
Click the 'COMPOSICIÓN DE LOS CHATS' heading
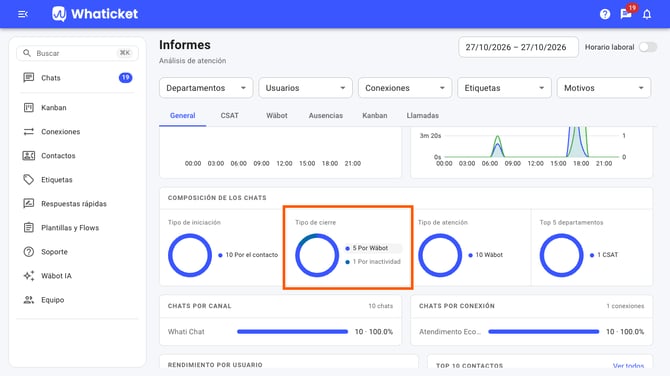(x=217, y=198)
